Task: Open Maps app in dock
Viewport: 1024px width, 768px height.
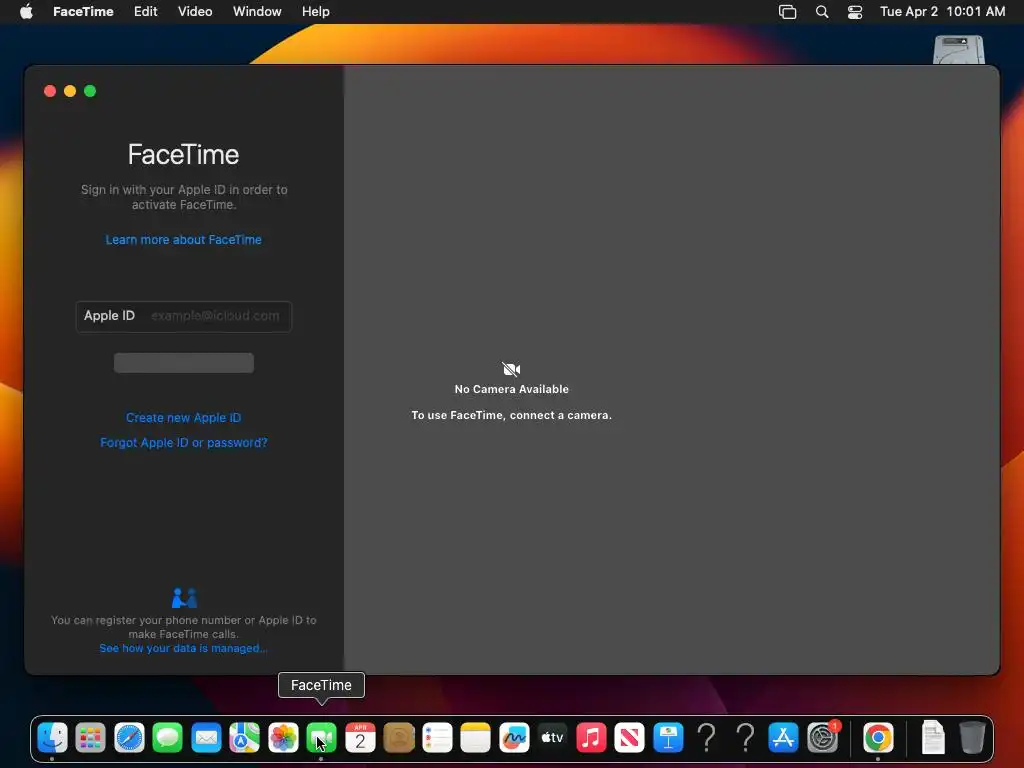Action: click(245, 738)
